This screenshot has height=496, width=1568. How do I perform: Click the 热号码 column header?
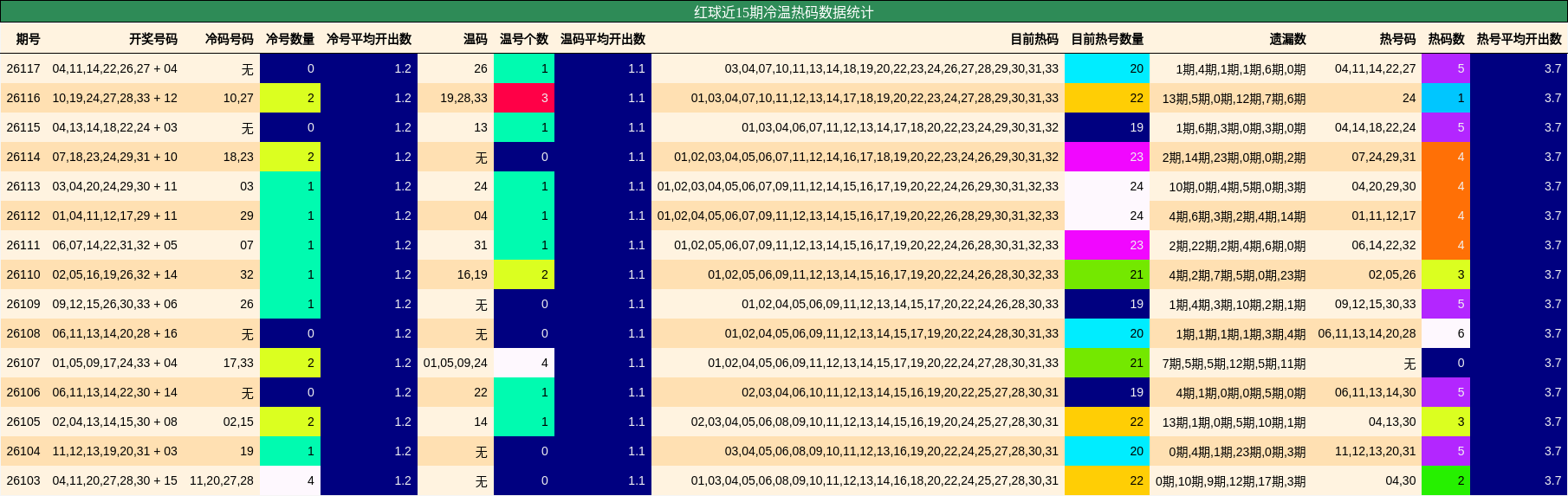tap(1398, 39)
